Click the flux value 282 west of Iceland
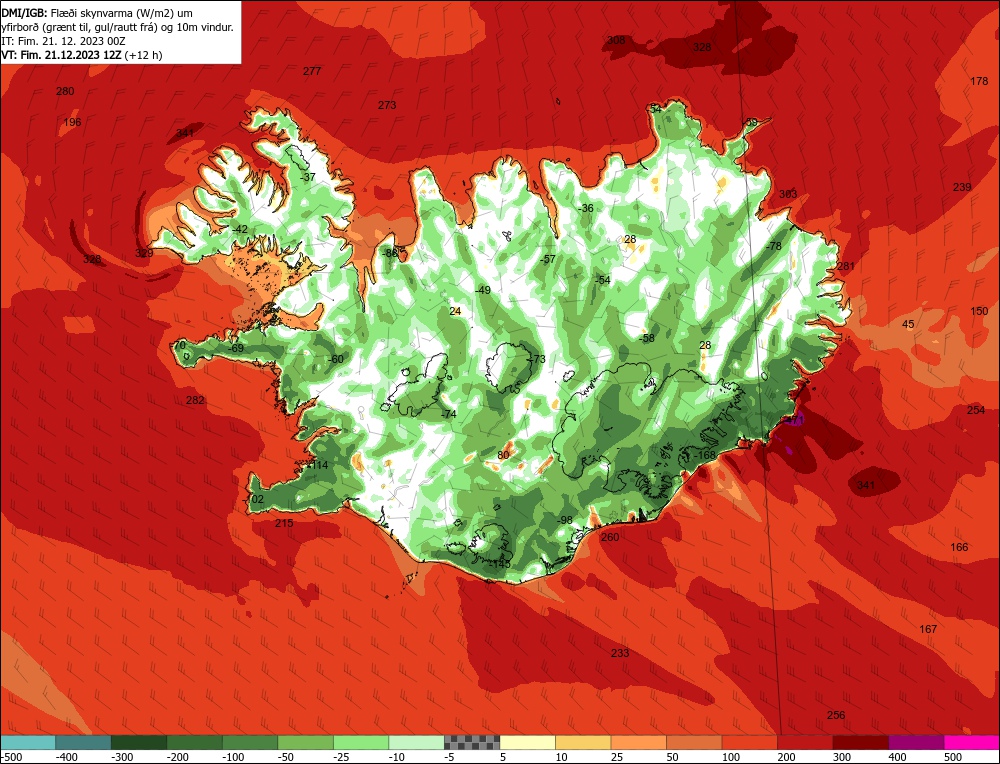This screenshot has height=764, width=1000. [x=195, y=400]
